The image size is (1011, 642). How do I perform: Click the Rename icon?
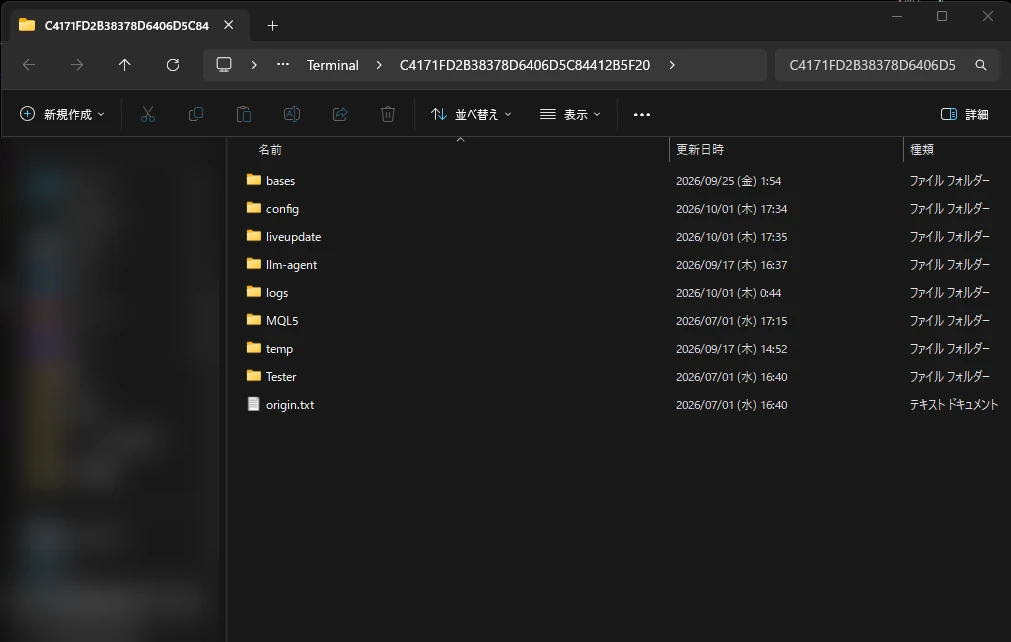(291, 115)
